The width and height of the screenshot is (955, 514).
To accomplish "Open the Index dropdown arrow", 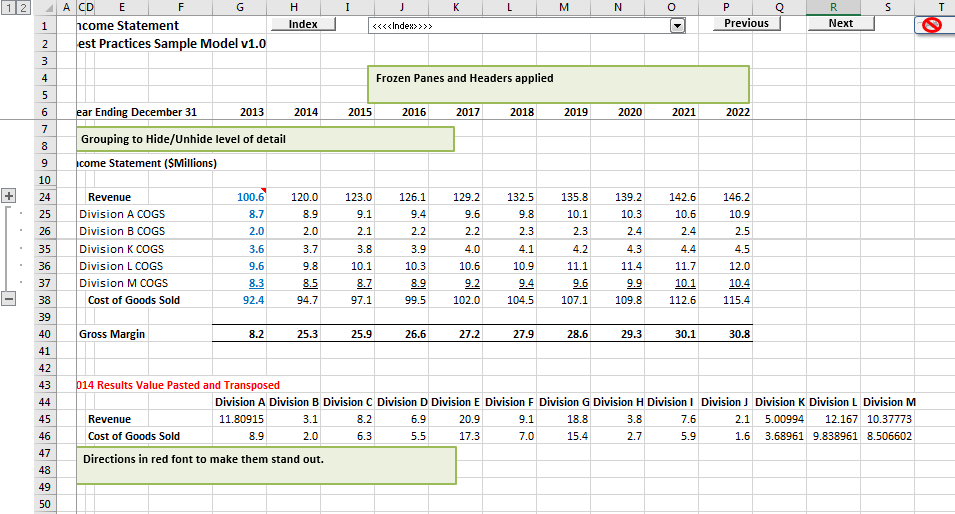I will tap(677, 25).
